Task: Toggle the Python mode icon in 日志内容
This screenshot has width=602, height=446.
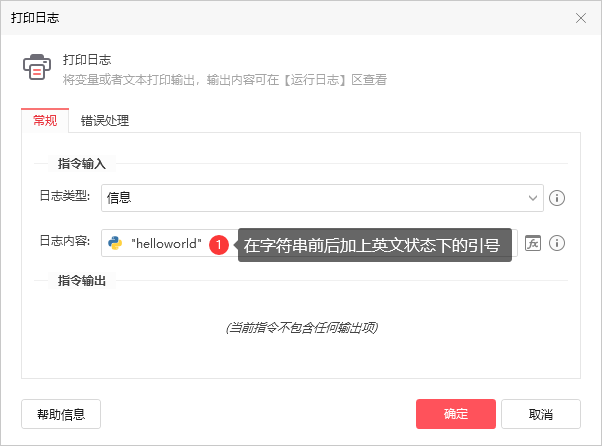Action: tap(115, 243)
